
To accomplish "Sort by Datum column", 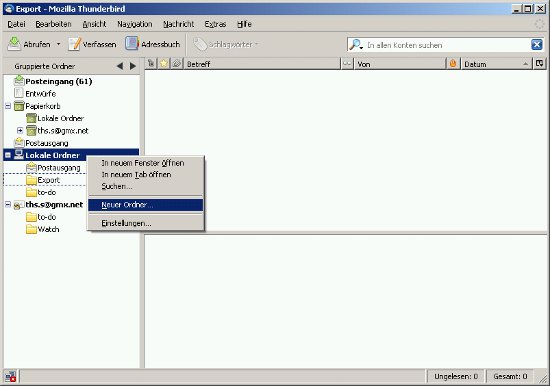I will tap(496, 64).
